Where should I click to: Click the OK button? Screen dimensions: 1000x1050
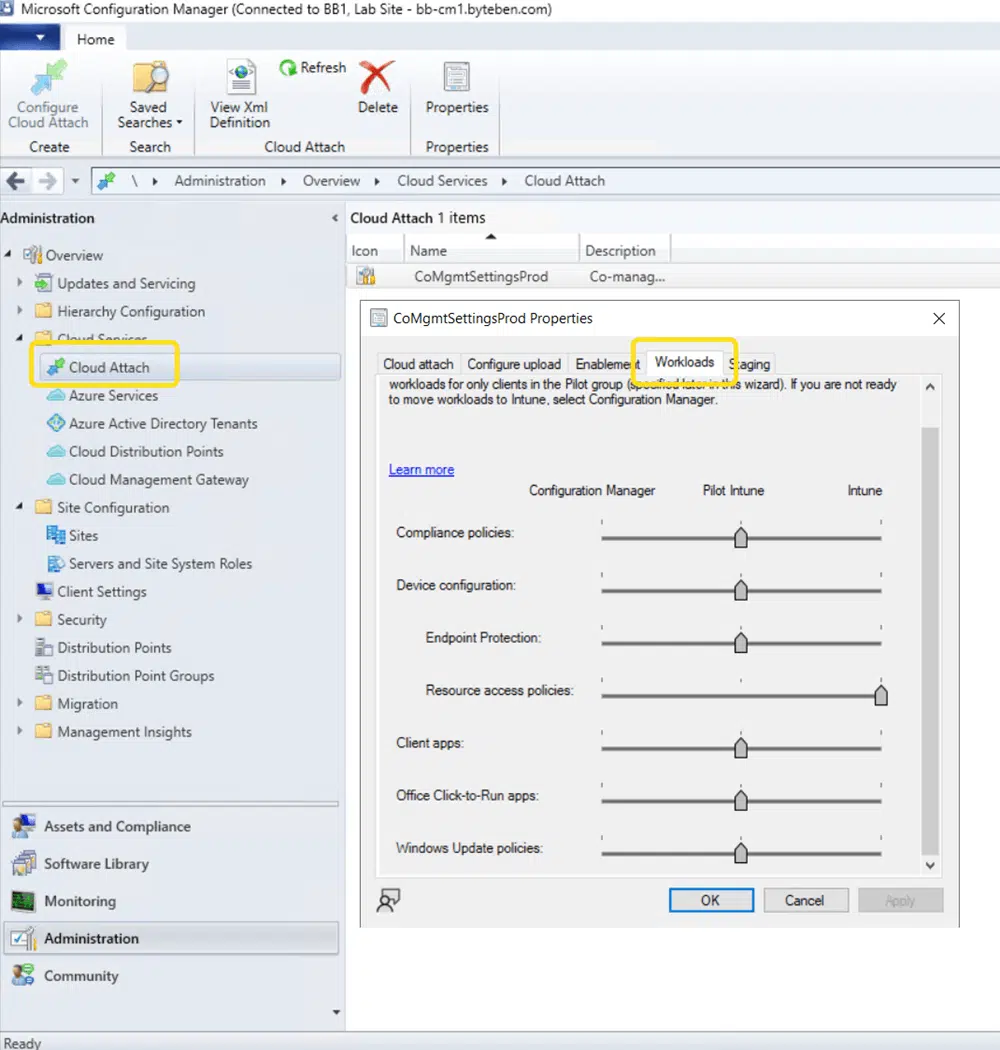pos(709,900)
